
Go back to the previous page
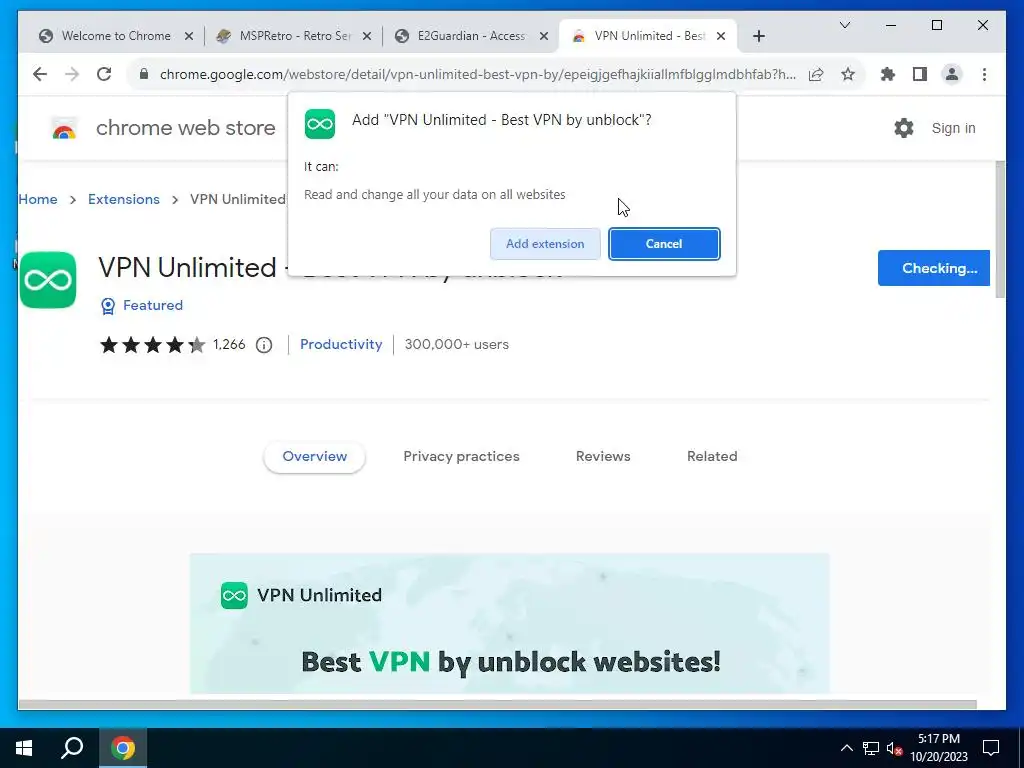(40, 74)
